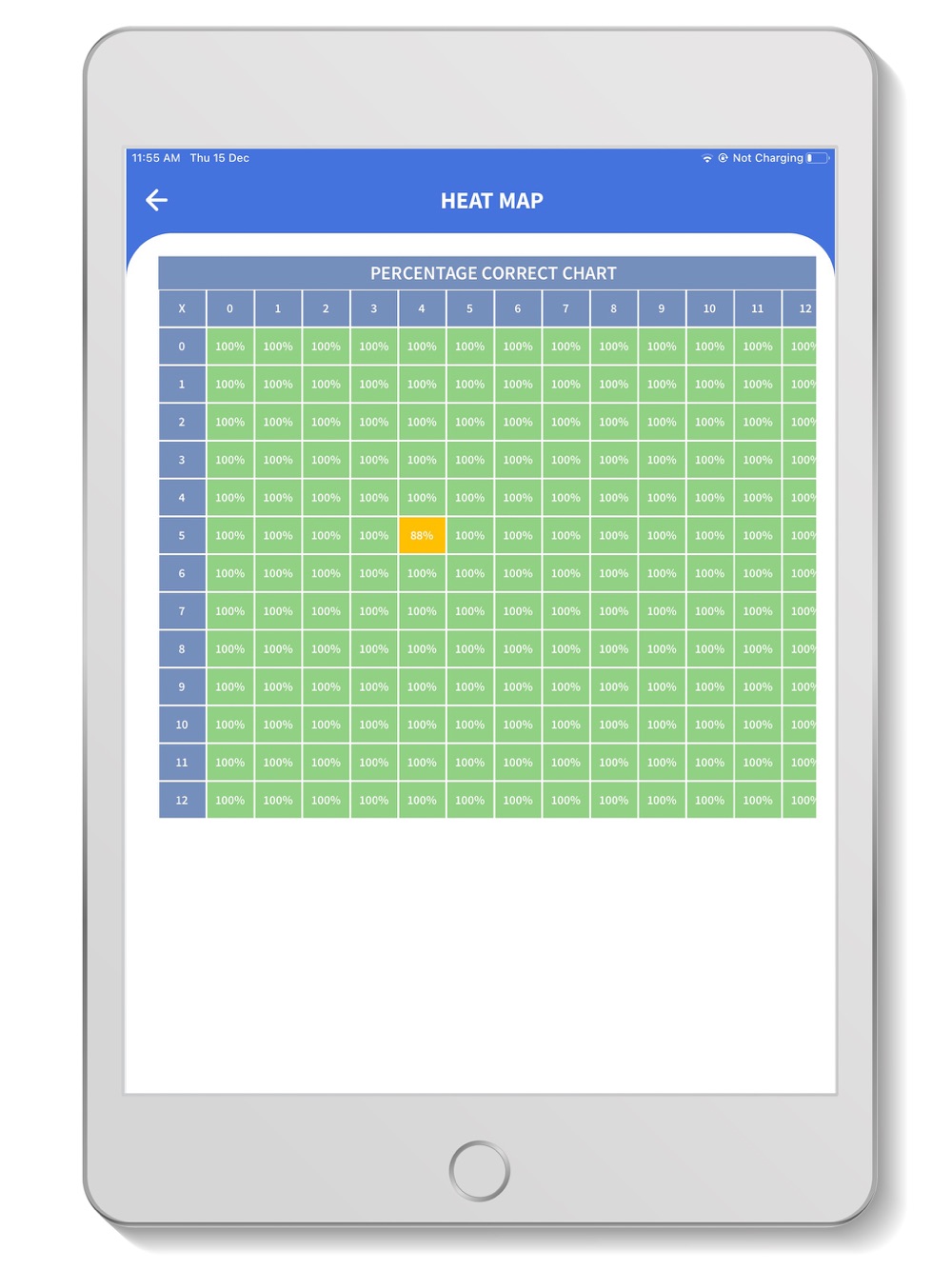Tap the X corner header cell
This screenshot has width=952, height=1270.
(182, 308)
